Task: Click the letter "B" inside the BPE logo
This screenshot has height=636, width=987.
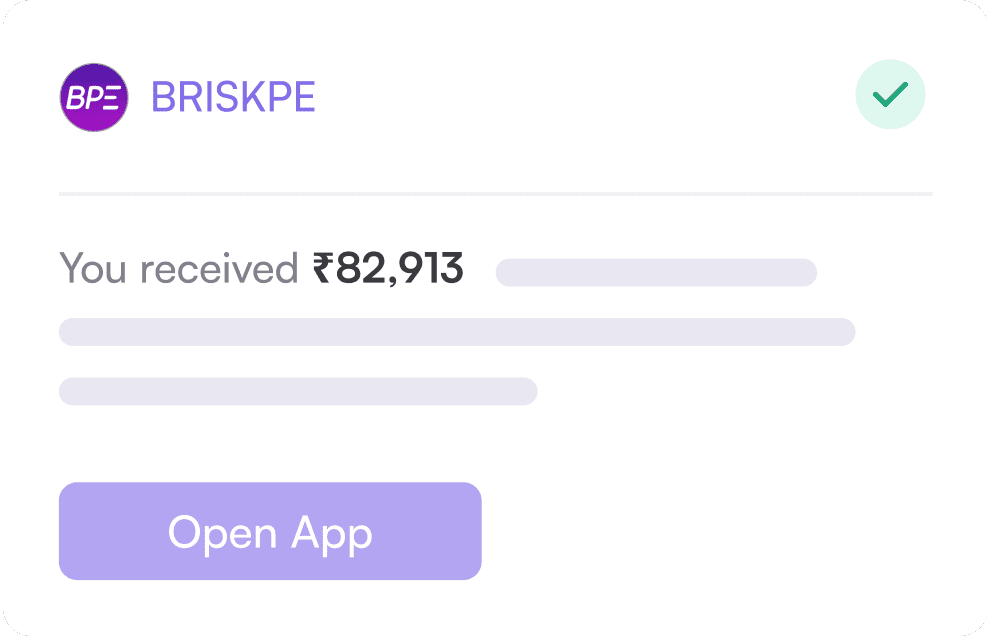Action: (x=75, y=98)
